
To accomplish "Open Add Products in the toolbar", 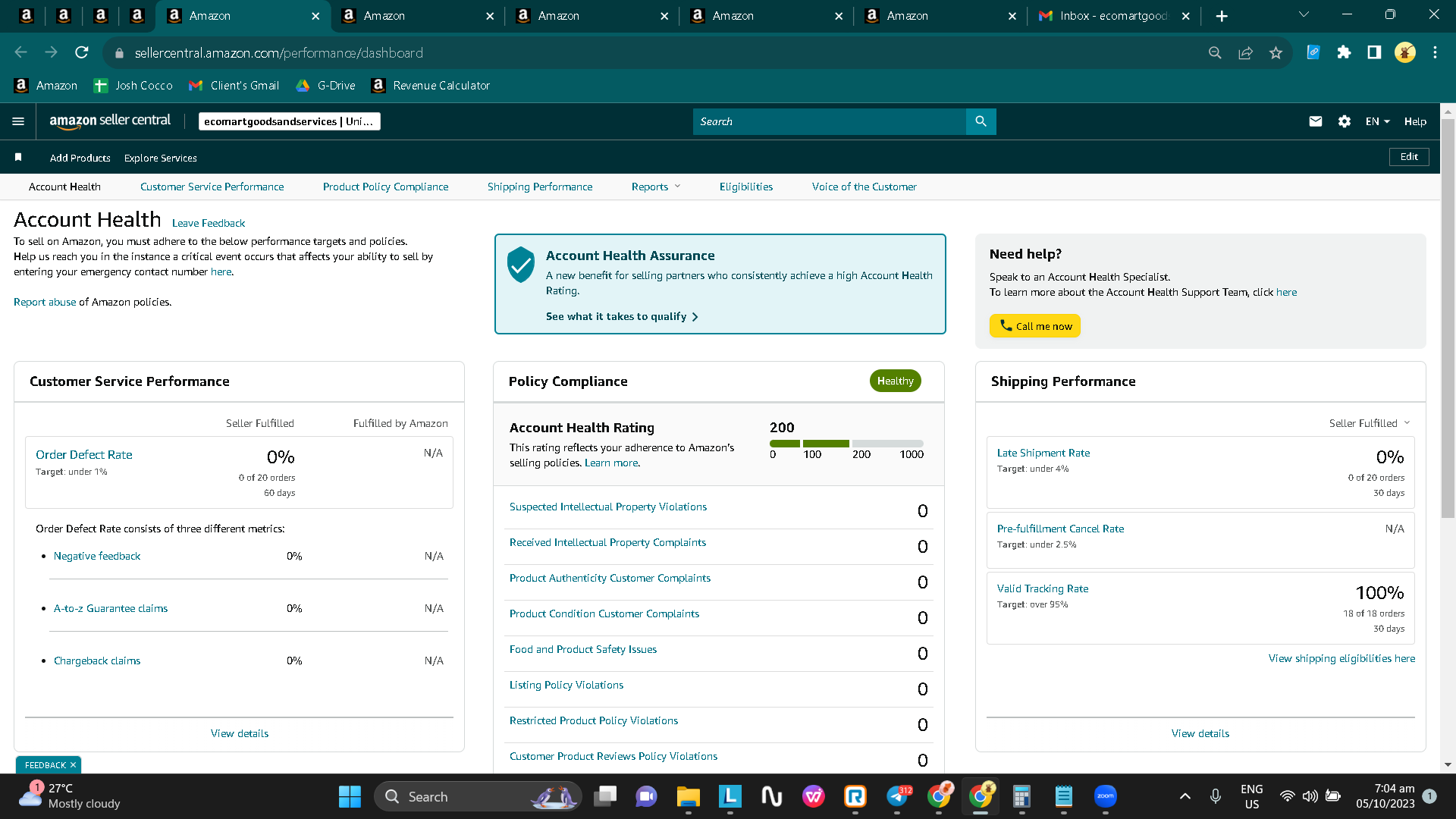I will click(80, 158).
